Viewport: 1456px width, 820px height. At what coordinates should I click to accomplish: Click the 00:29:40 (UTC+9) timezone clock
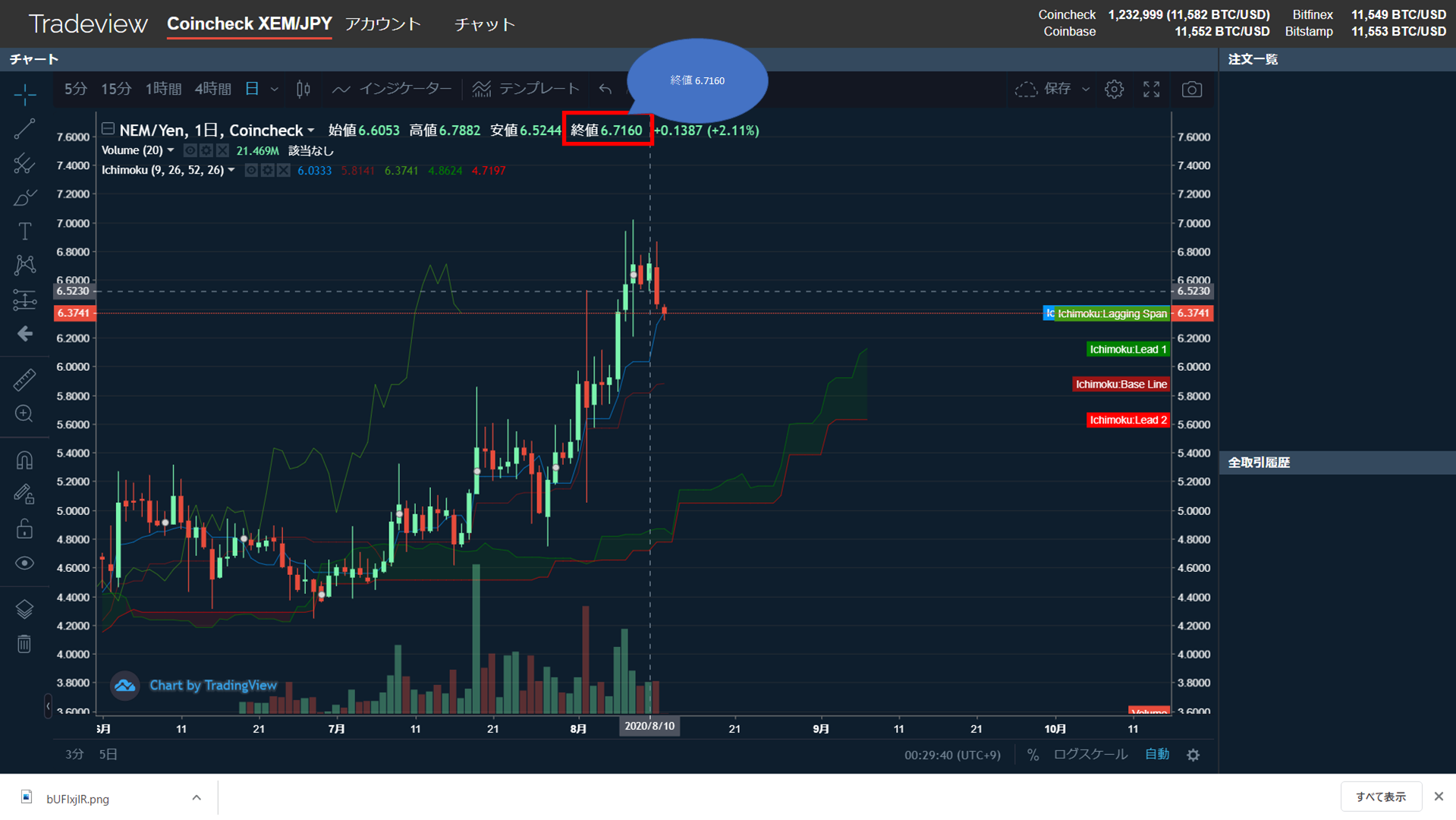point(952,756)
